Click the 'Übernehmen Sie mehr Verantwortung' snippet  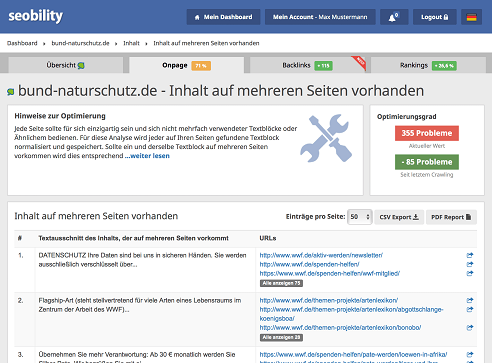coord(137,357)
